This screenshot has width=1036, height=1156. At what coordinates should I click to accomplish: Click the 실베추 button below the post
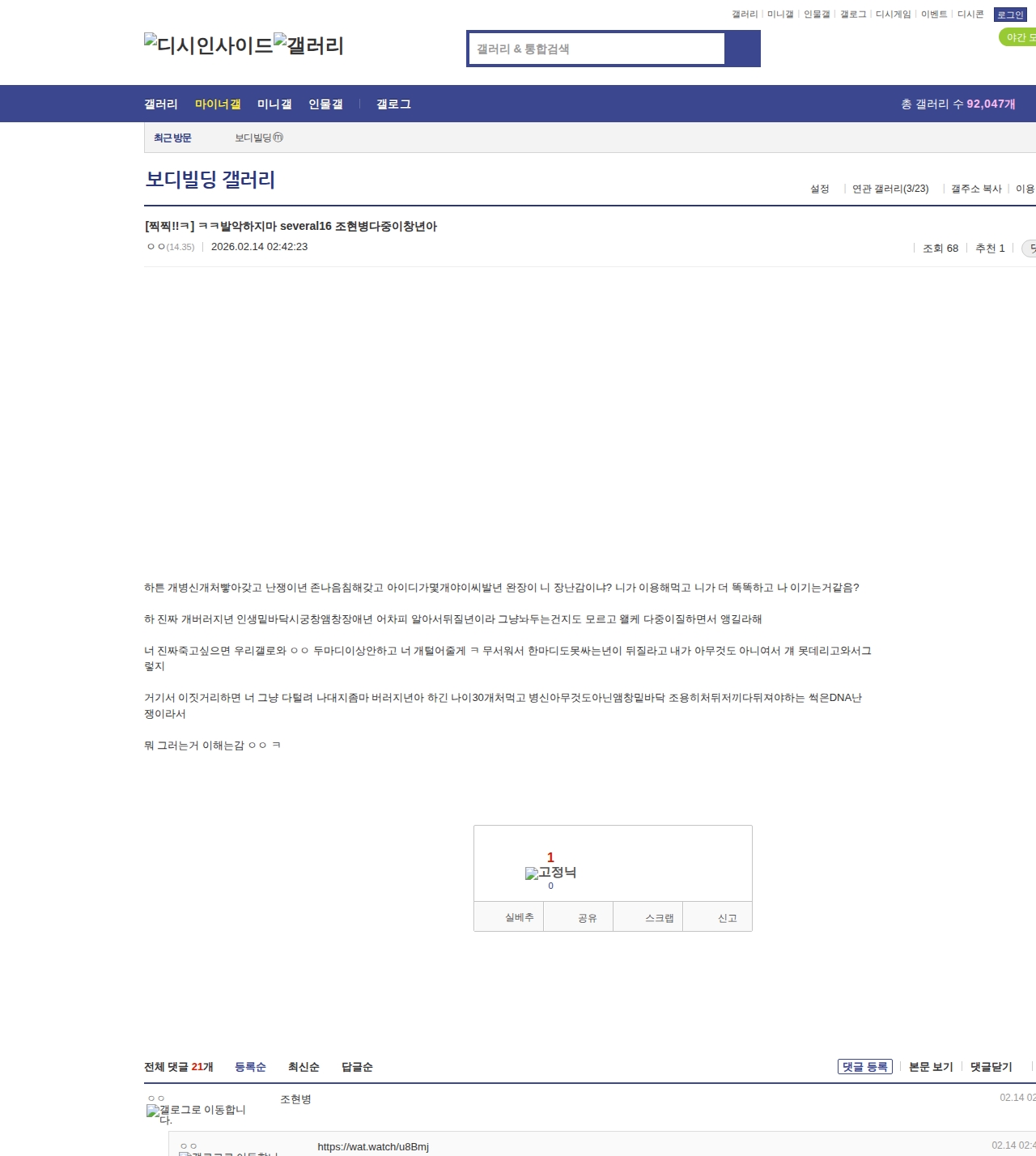(x=519, y=917)
